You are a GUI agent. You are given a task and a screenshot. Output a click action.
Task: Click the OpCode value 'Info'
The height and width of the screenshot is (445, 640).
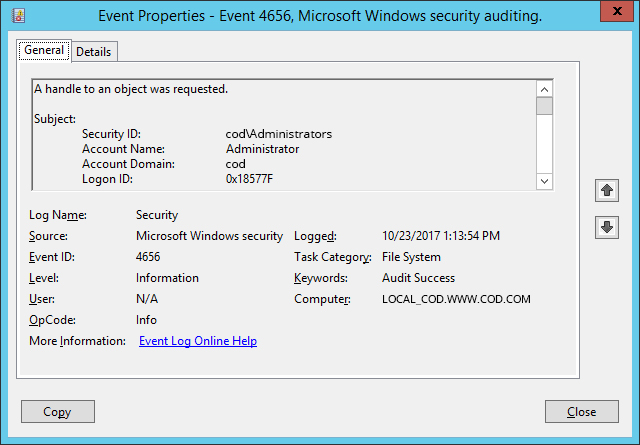click(146, 320)
